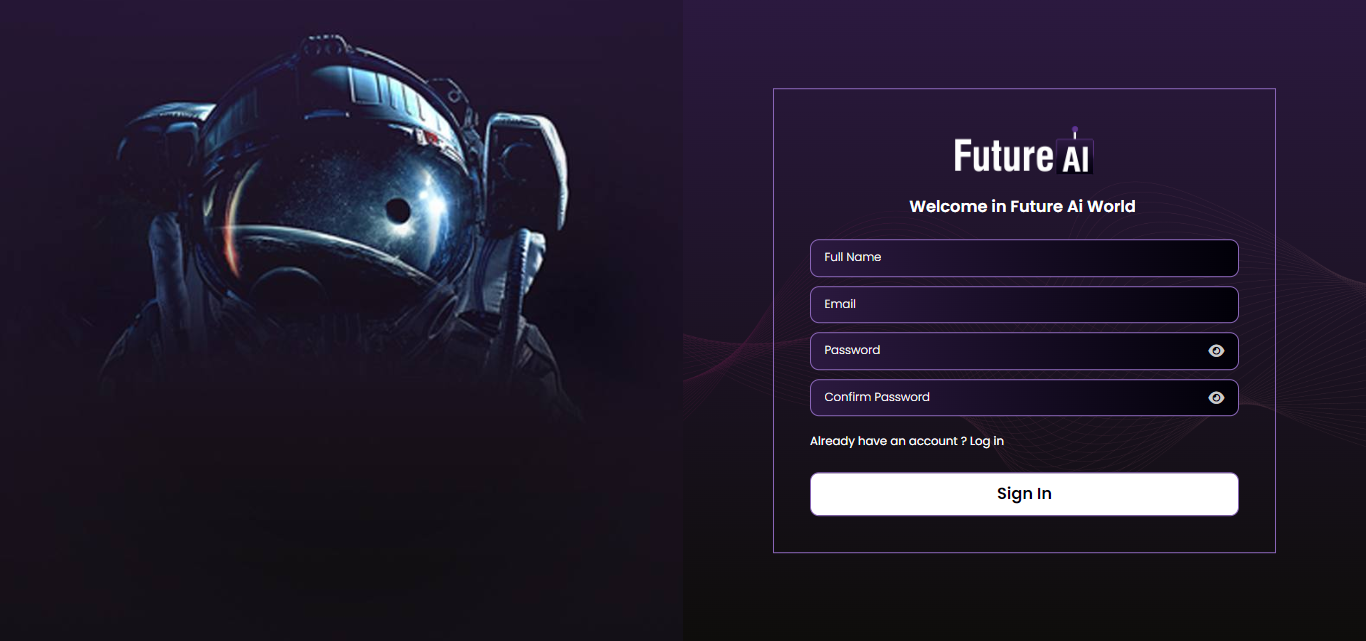The height and width of the screenshot is (641, 1366).
Task: Click the Already have an account text
Action: pos(884,440)
